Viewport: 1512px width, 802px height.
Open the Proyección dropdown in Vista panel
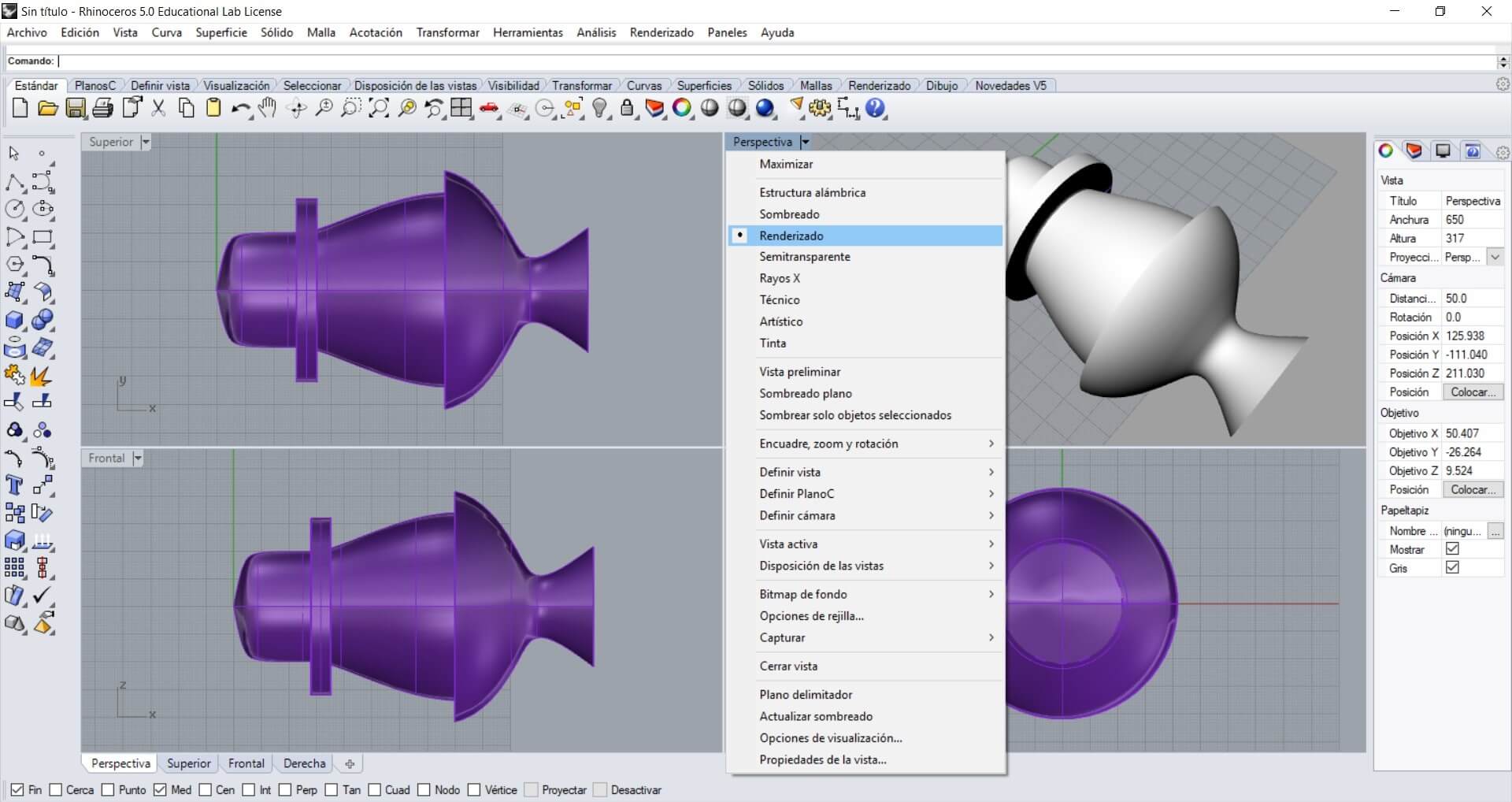[1495, 257]
